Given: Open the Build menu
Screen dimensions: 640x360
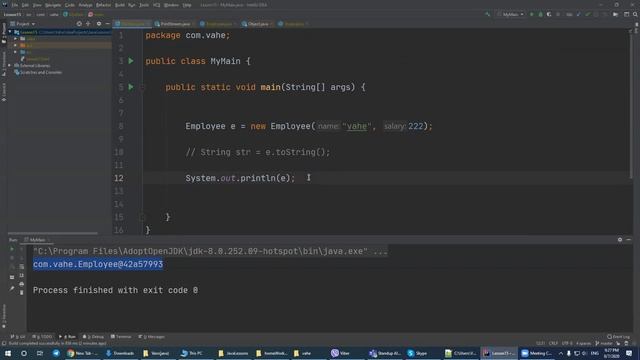Looking at the screenshot, I should [x=120, y=5].
